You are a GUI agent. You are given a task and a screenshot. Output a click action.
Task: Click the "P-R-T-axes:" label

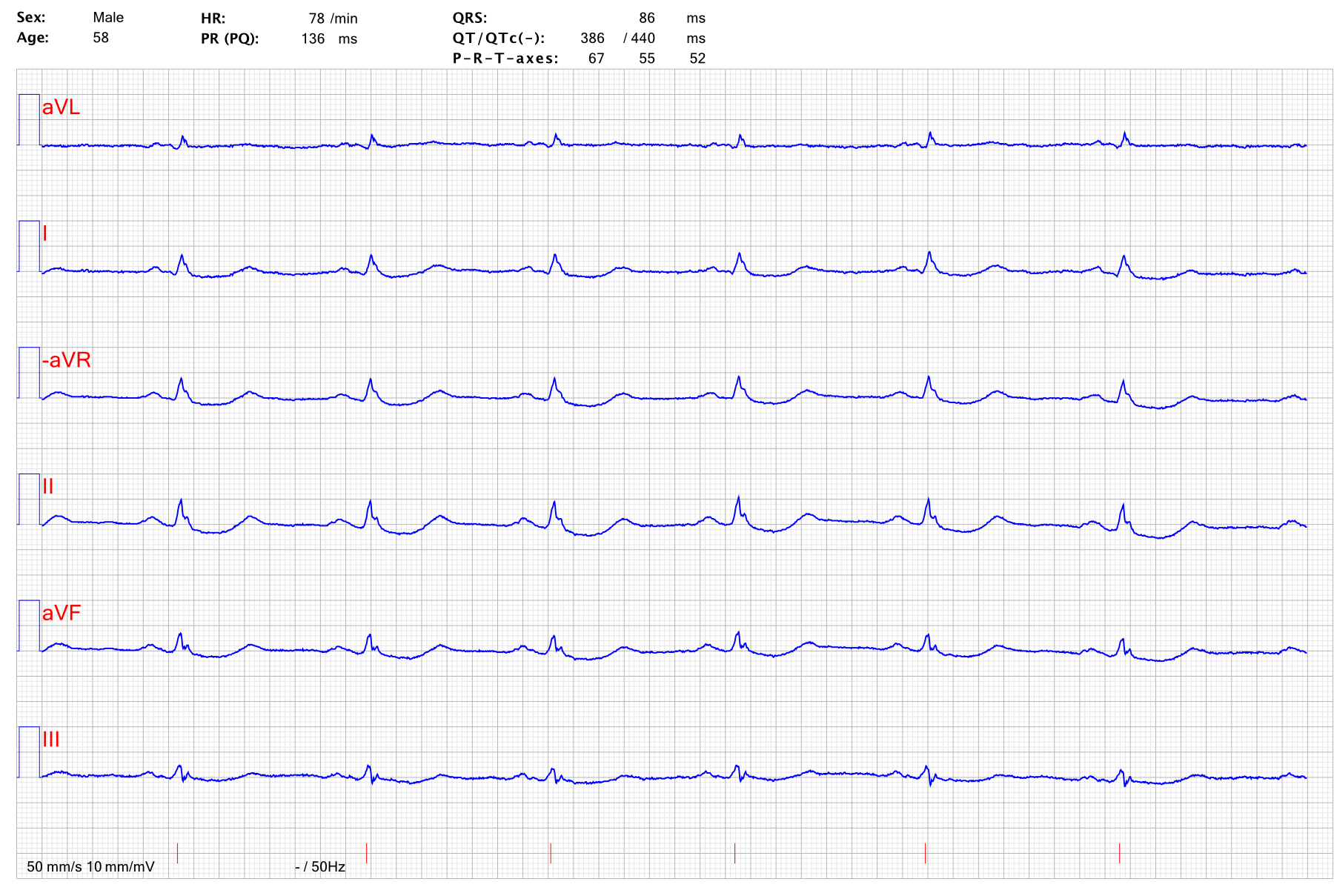(505, 59)
